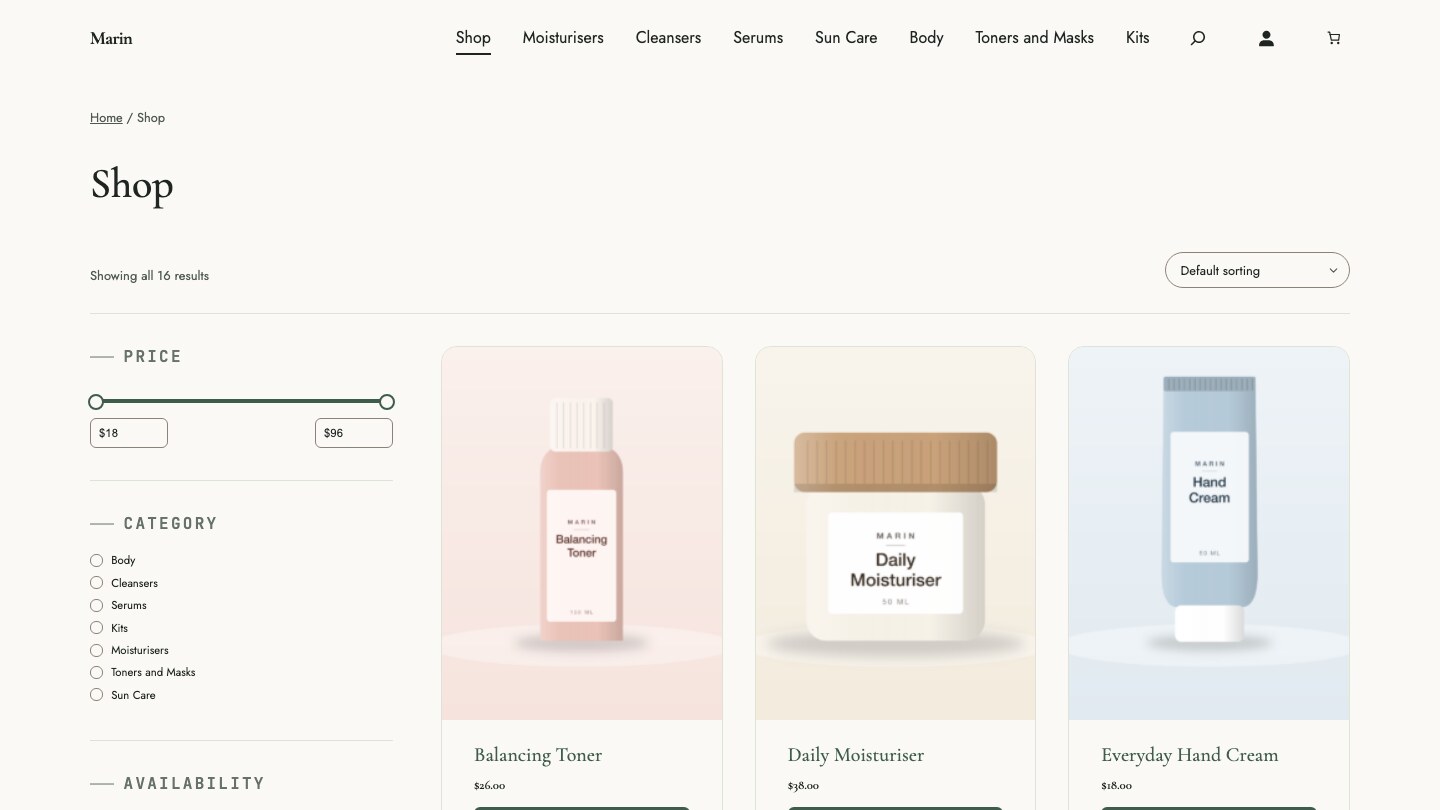Open the Default sorting dropdown
The height and width of the screenshot is (810, 1440).
pos(1257,270)
